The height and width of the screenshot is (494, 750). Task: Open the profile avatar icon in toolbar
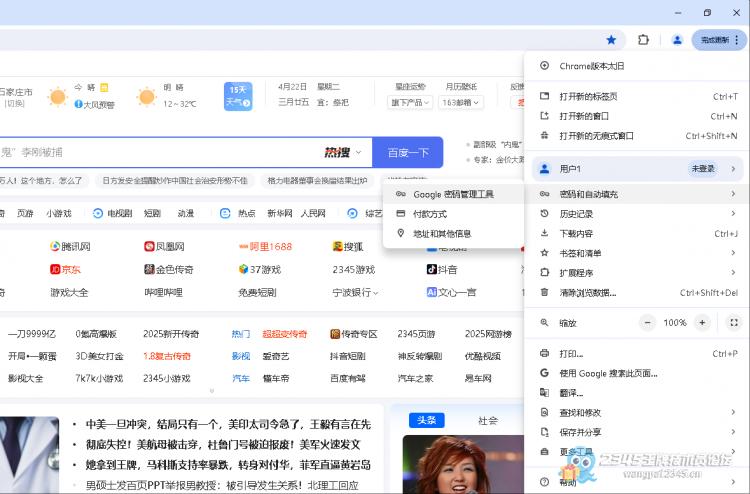[677, 40]
